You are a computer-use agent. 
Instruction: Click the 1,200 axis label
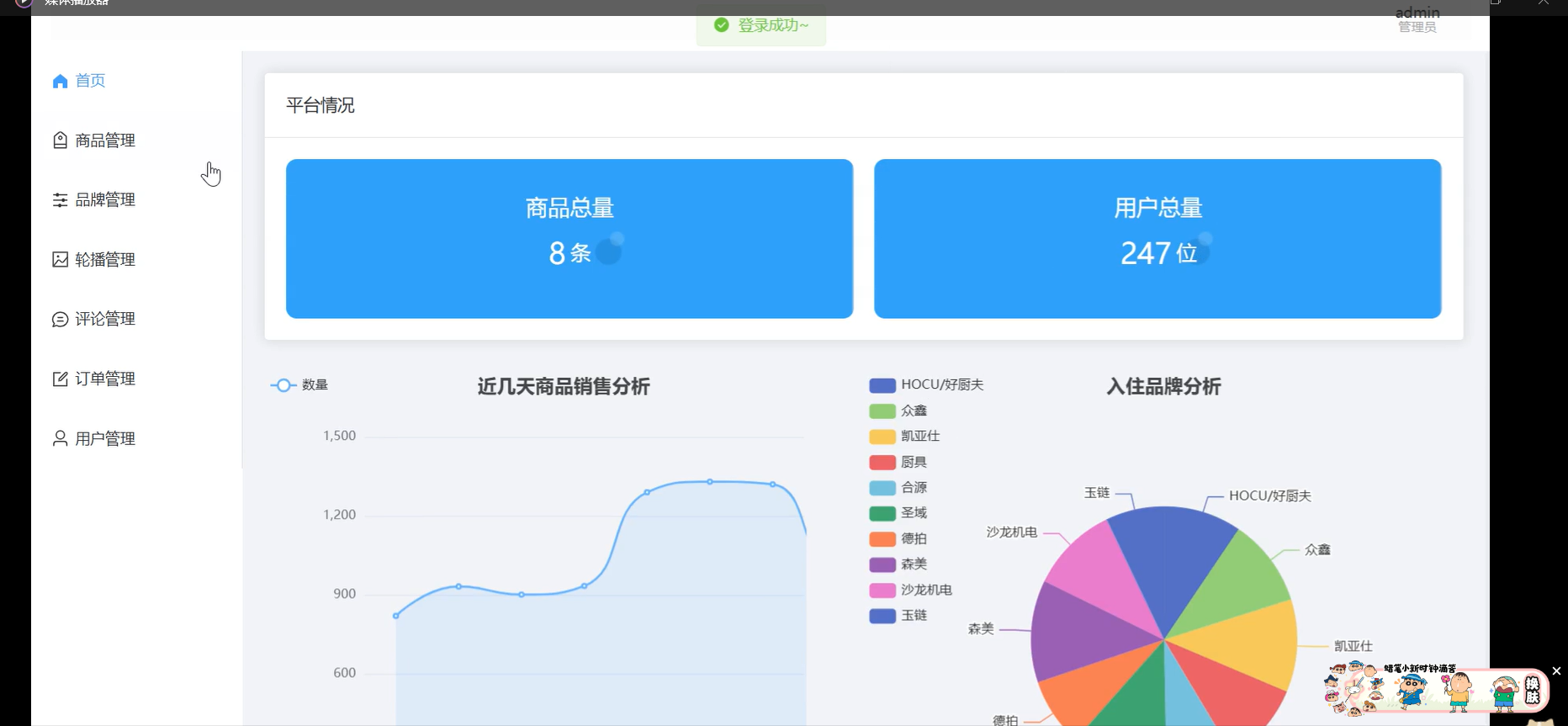[339, 515]
